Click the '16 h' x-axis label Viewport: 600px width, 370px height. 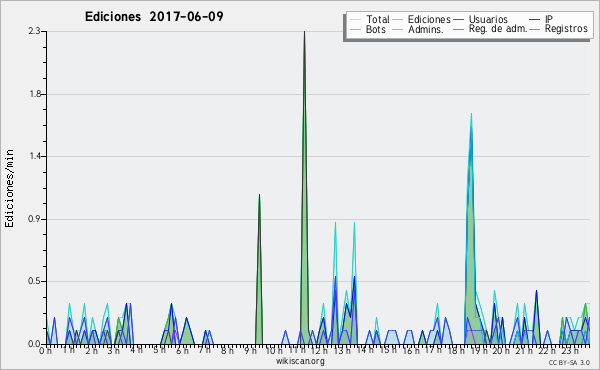(x=410, y=351)
